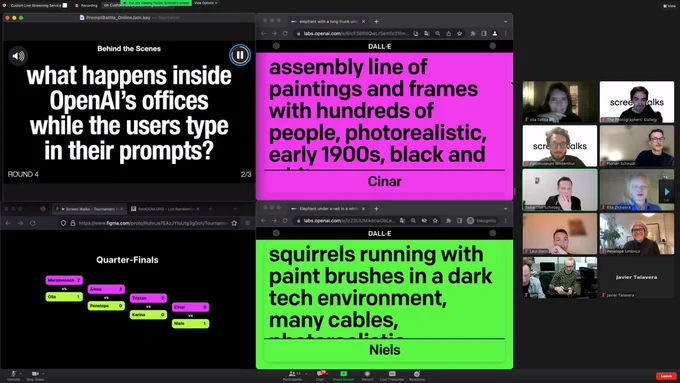This screenshot has width=680, height=383.
Task: Open new tab in the Firefox window
Action: pos(210,209)
